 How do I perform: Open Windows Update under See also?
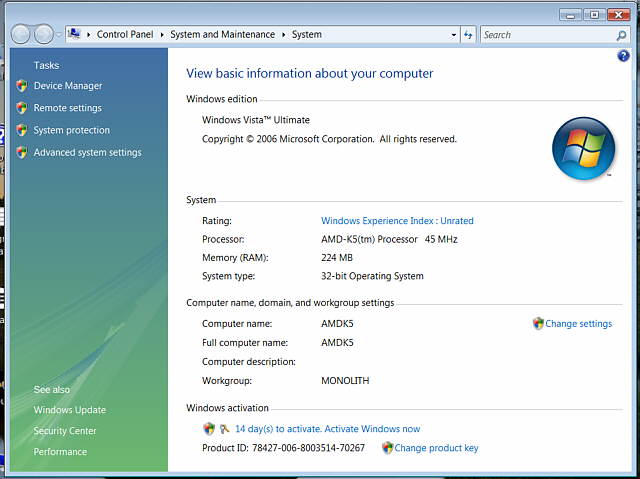coord(69,410)
